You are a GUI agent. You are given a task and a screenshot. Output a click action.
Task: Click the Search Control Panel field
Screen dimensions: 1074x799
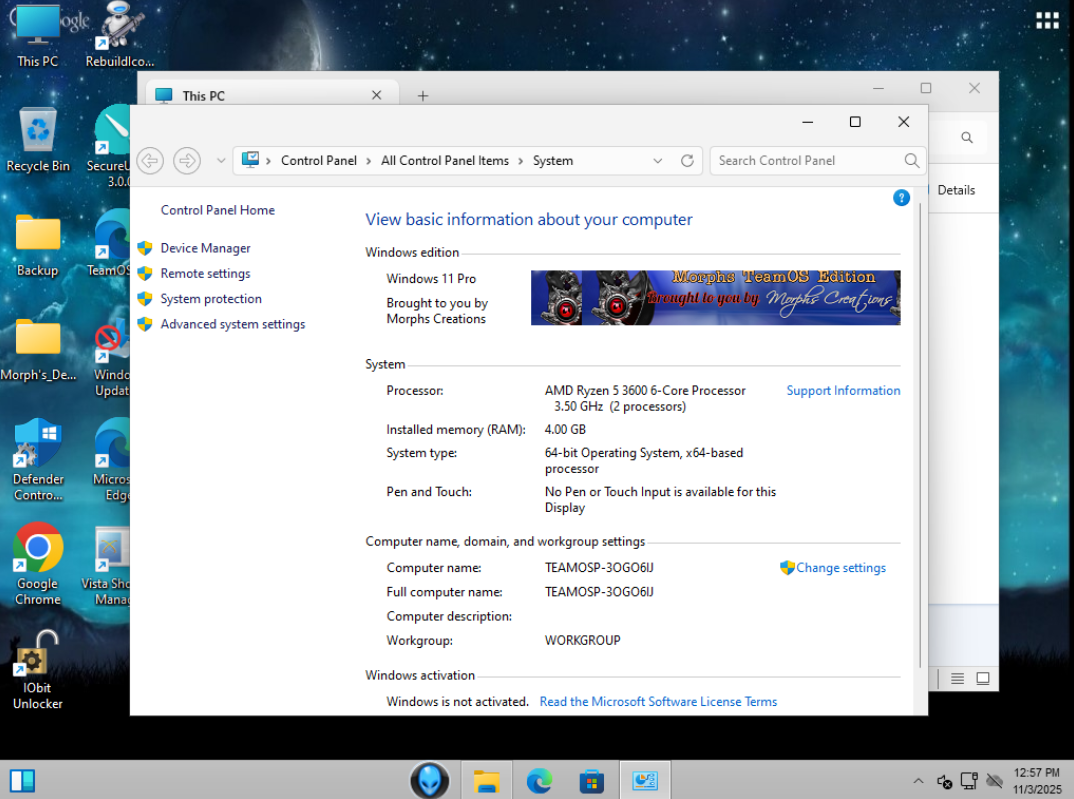(x=806, y=160)
